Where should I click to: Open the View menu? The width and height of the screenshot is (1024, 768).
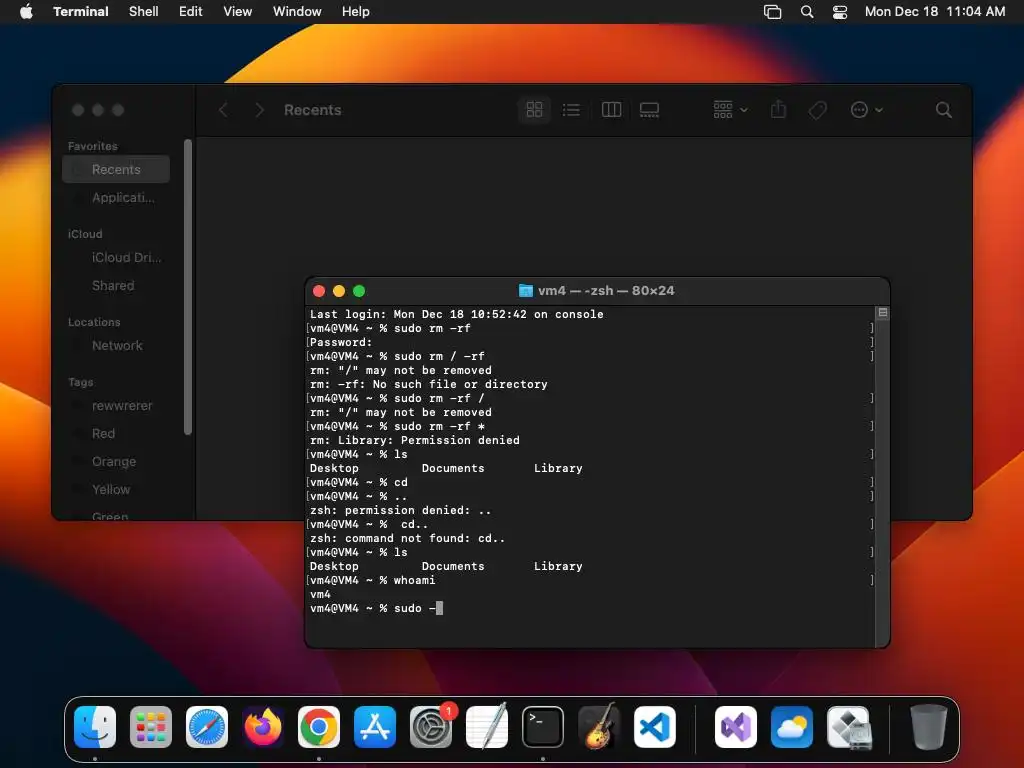click(x=238, y=12)
